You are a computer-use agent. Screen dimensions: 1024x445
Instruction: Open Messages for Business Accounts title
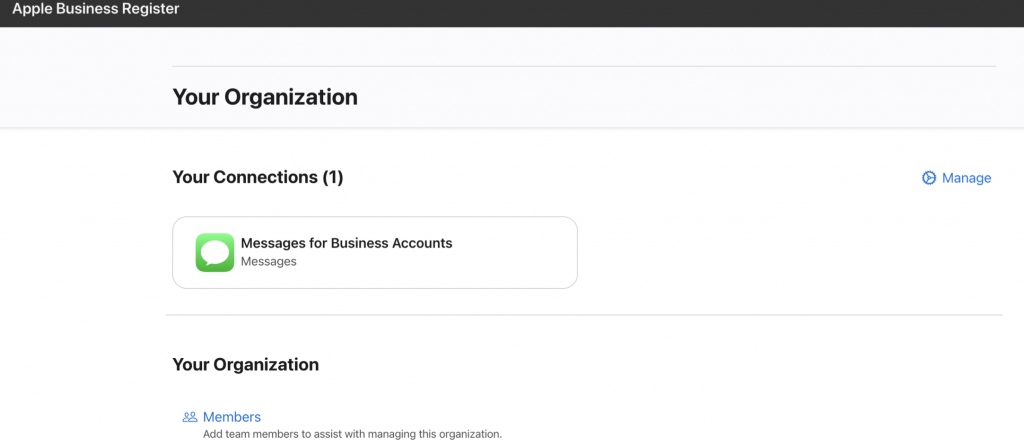[347, 243]
